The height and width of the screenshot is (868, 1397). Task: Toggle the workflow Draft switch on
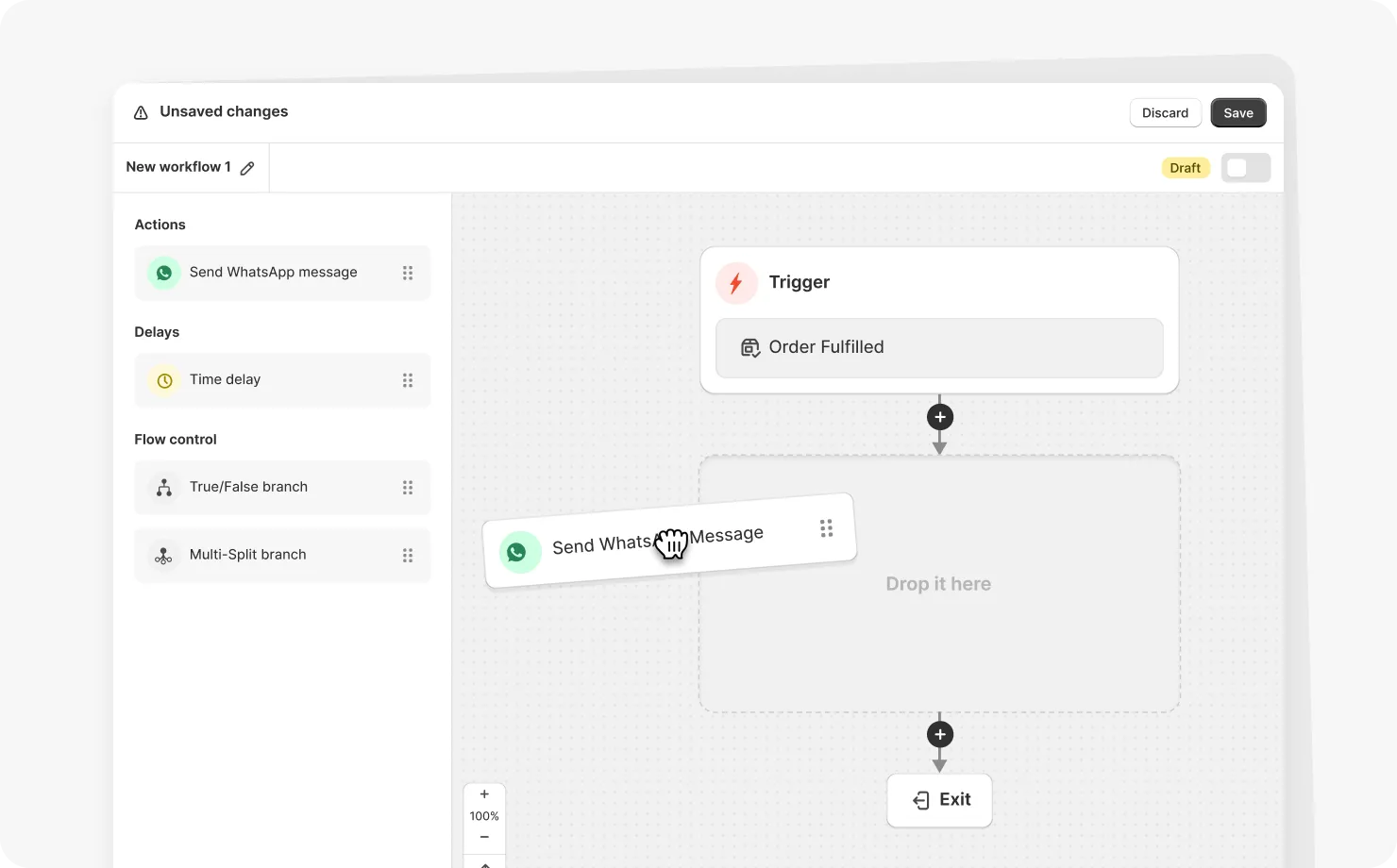(x=1246, y=168)
